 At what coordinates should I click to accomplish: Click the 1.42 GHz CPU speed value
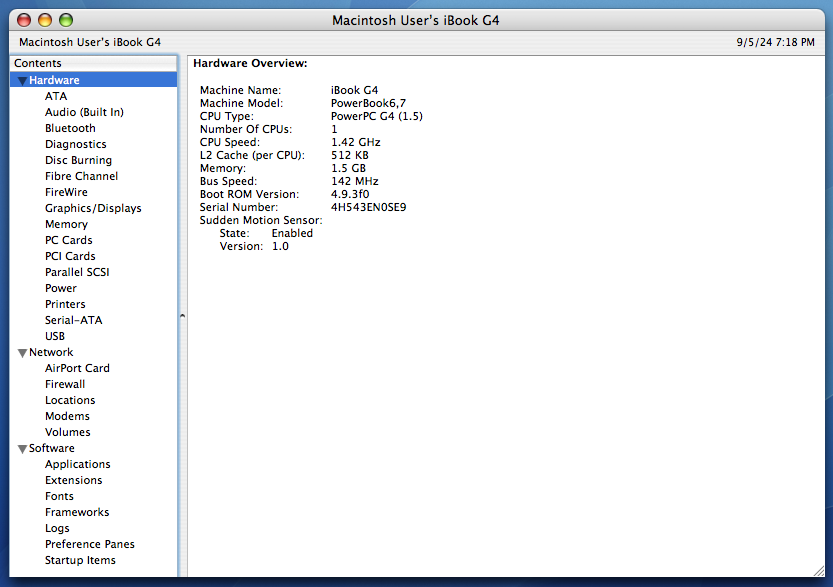pos(355,142)
